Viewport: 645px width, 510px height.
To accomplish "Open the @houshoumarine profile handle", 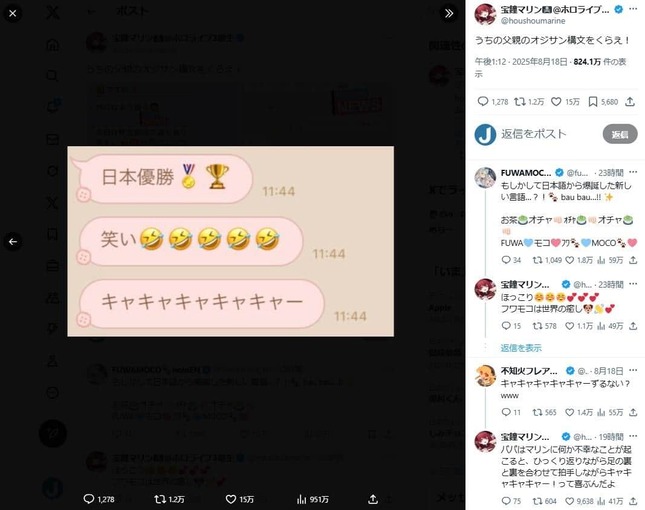I will point(533,21).
